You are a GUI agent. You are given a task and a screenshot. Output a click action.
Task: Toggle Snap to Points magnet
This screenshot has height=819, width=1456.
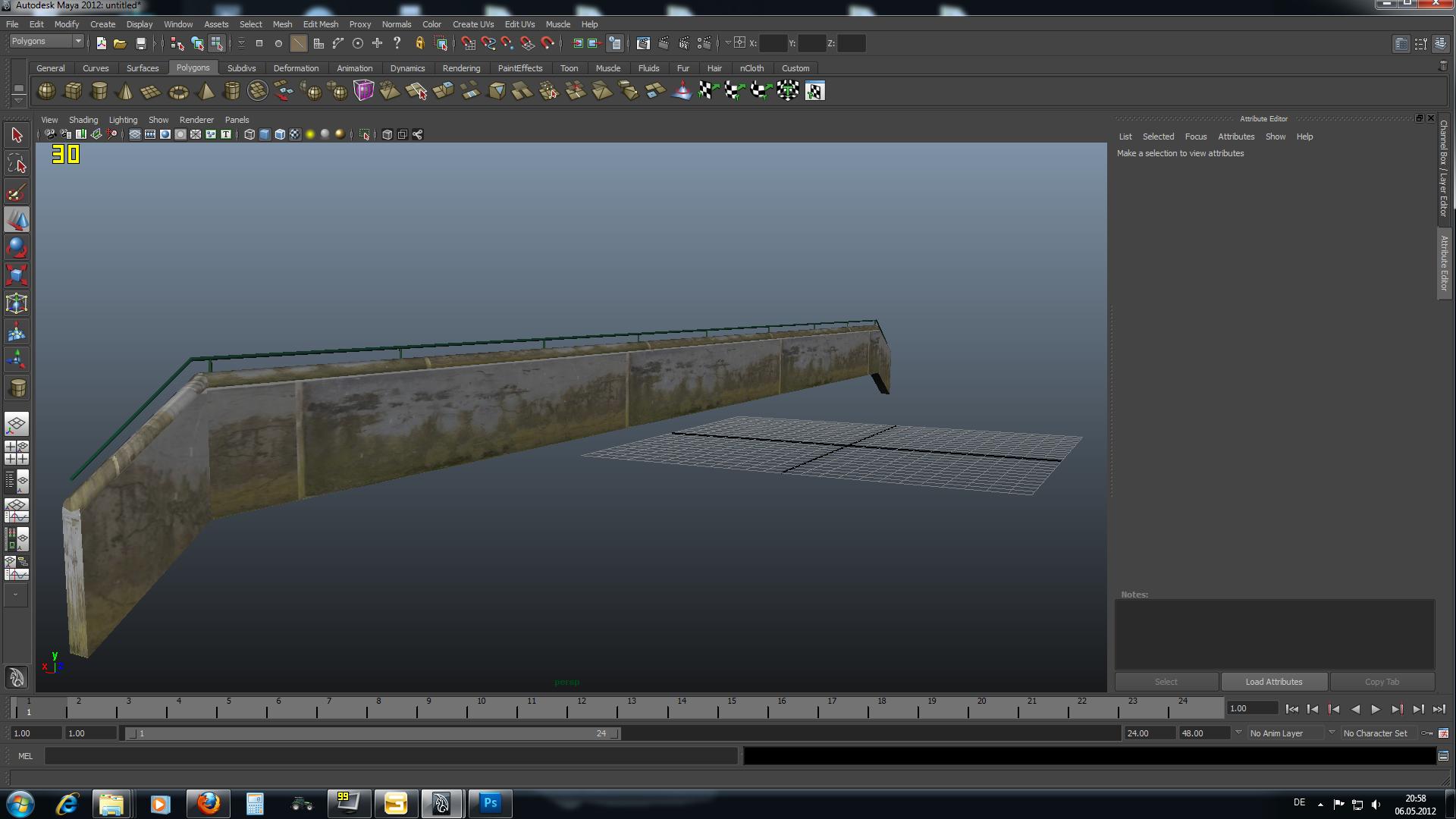508,43
